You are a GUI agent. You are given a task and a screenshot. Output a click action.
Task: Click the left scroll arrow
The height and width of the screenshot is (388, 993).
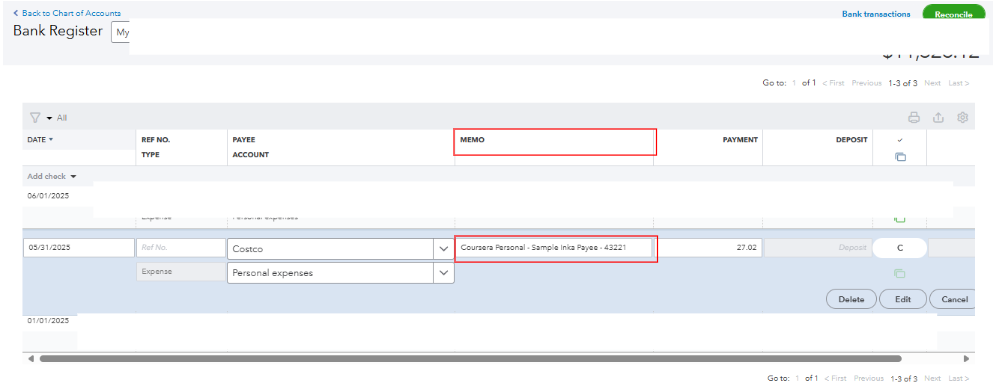click(31, 358)
